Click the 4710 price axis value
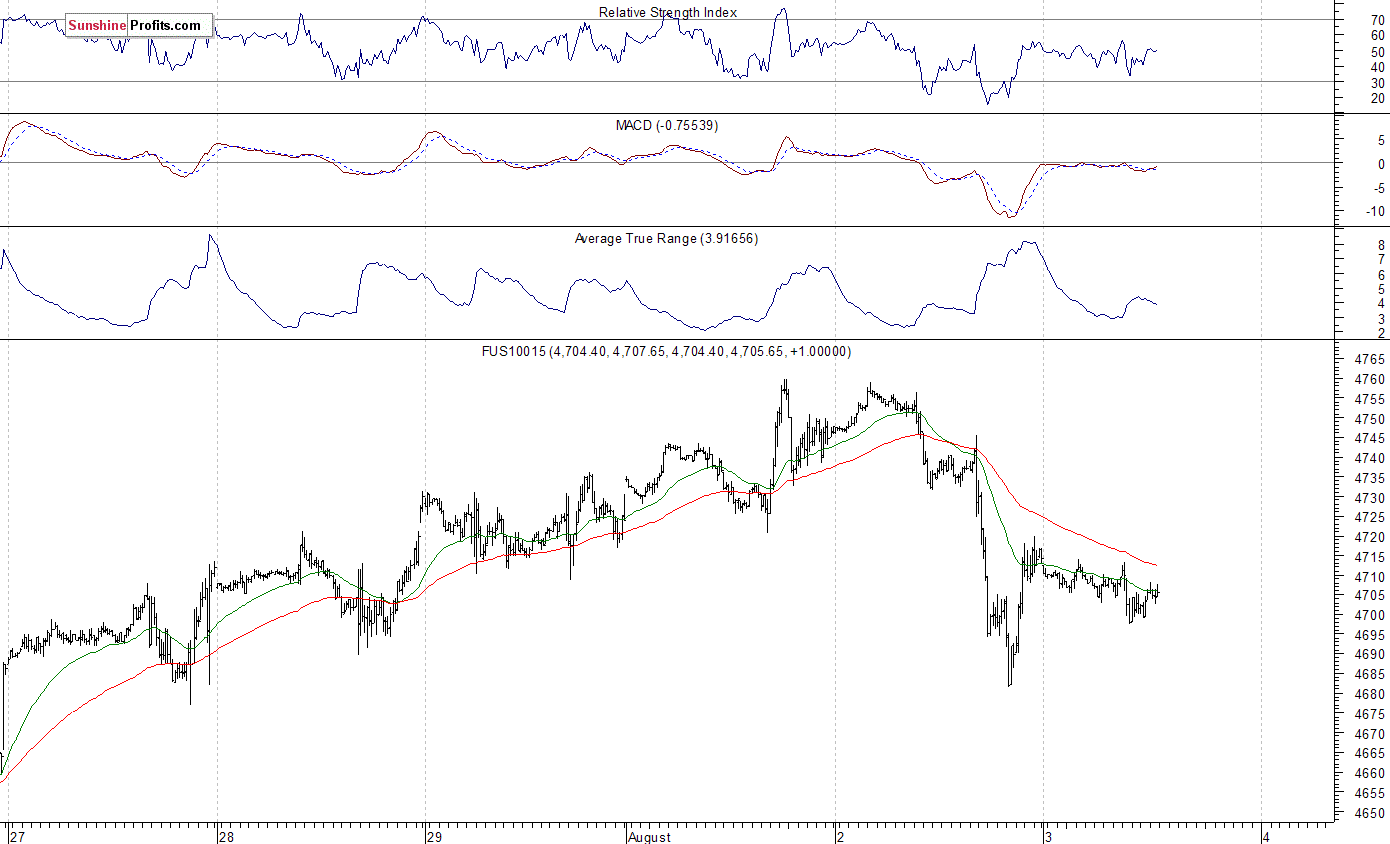Image resolution: width=1390 pixels, height=844 pixels. coord(1371,577)
